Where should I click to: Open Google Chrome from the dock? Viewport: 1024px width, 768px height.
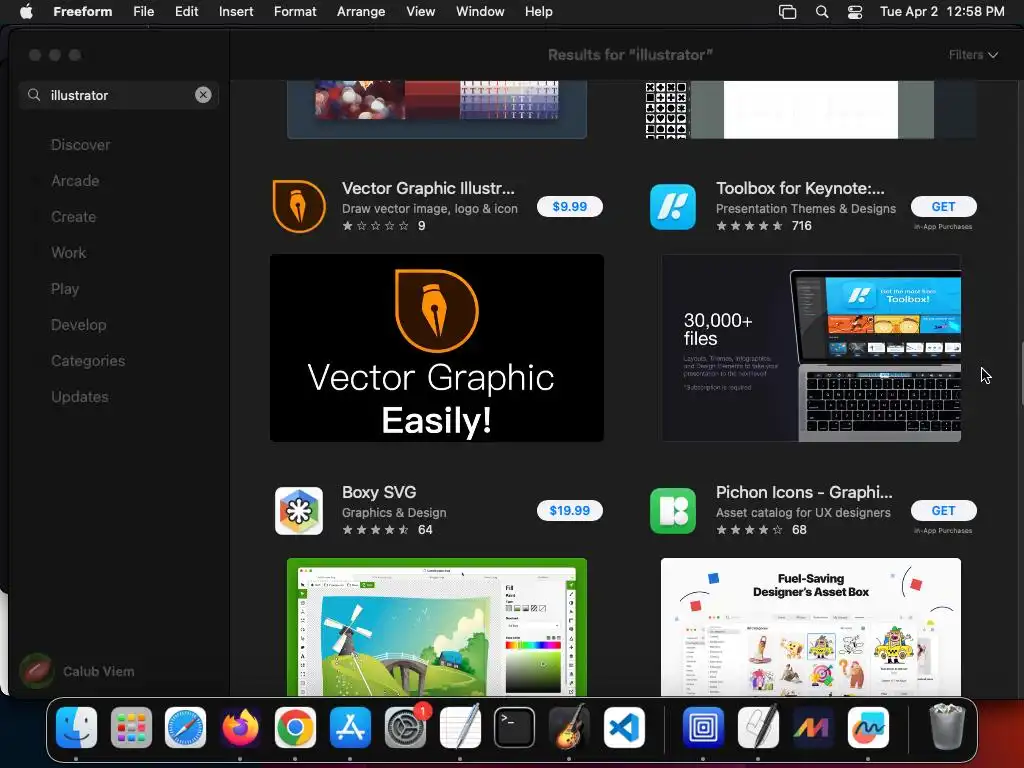click(295, 727)
